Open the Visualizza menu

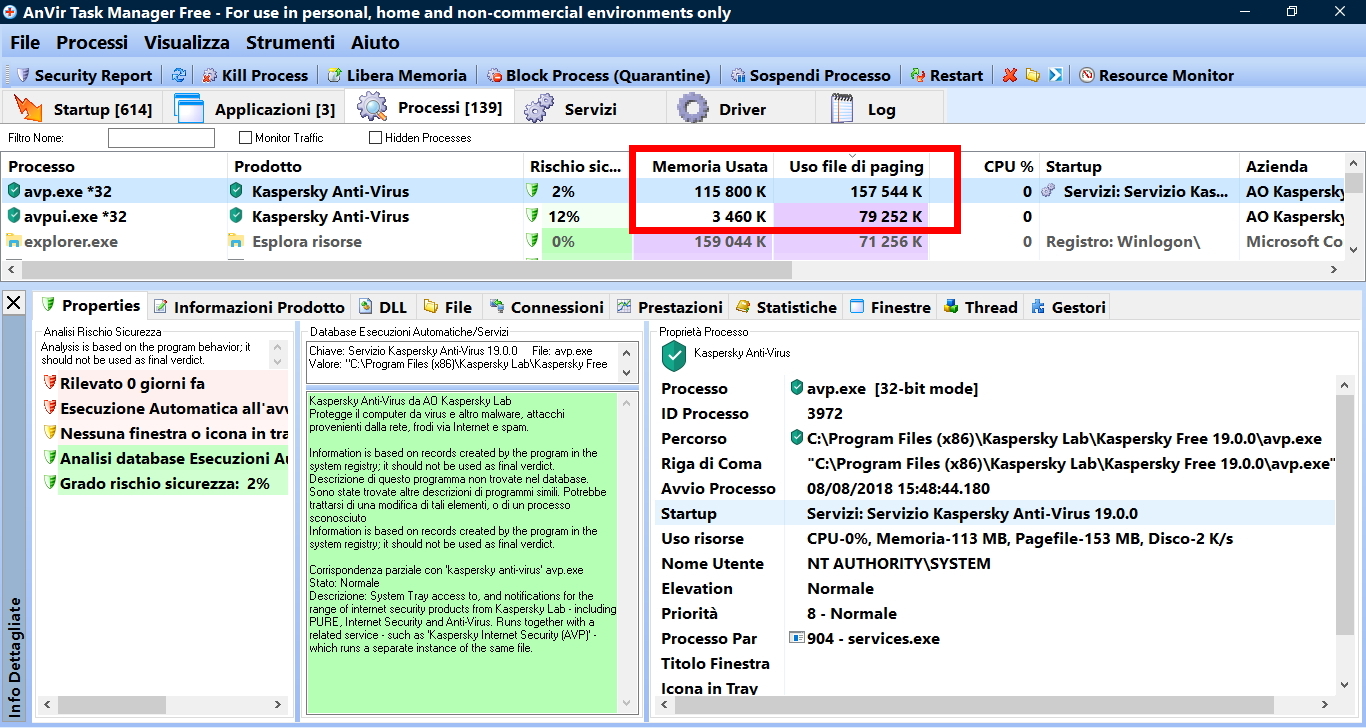coord(187,43)
